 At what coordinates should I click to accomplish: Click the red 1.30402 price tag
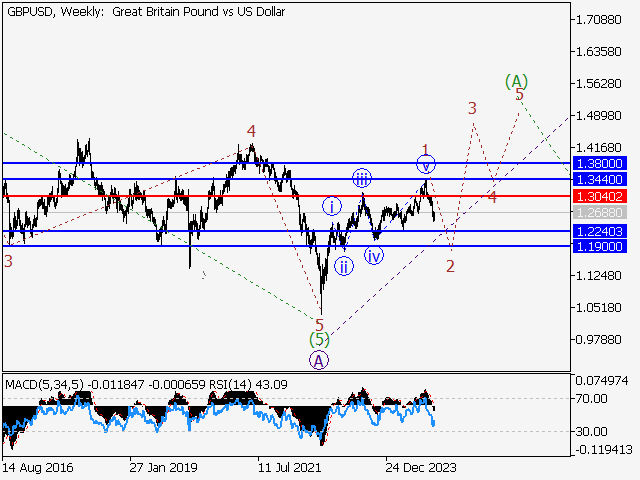point(600,196)
